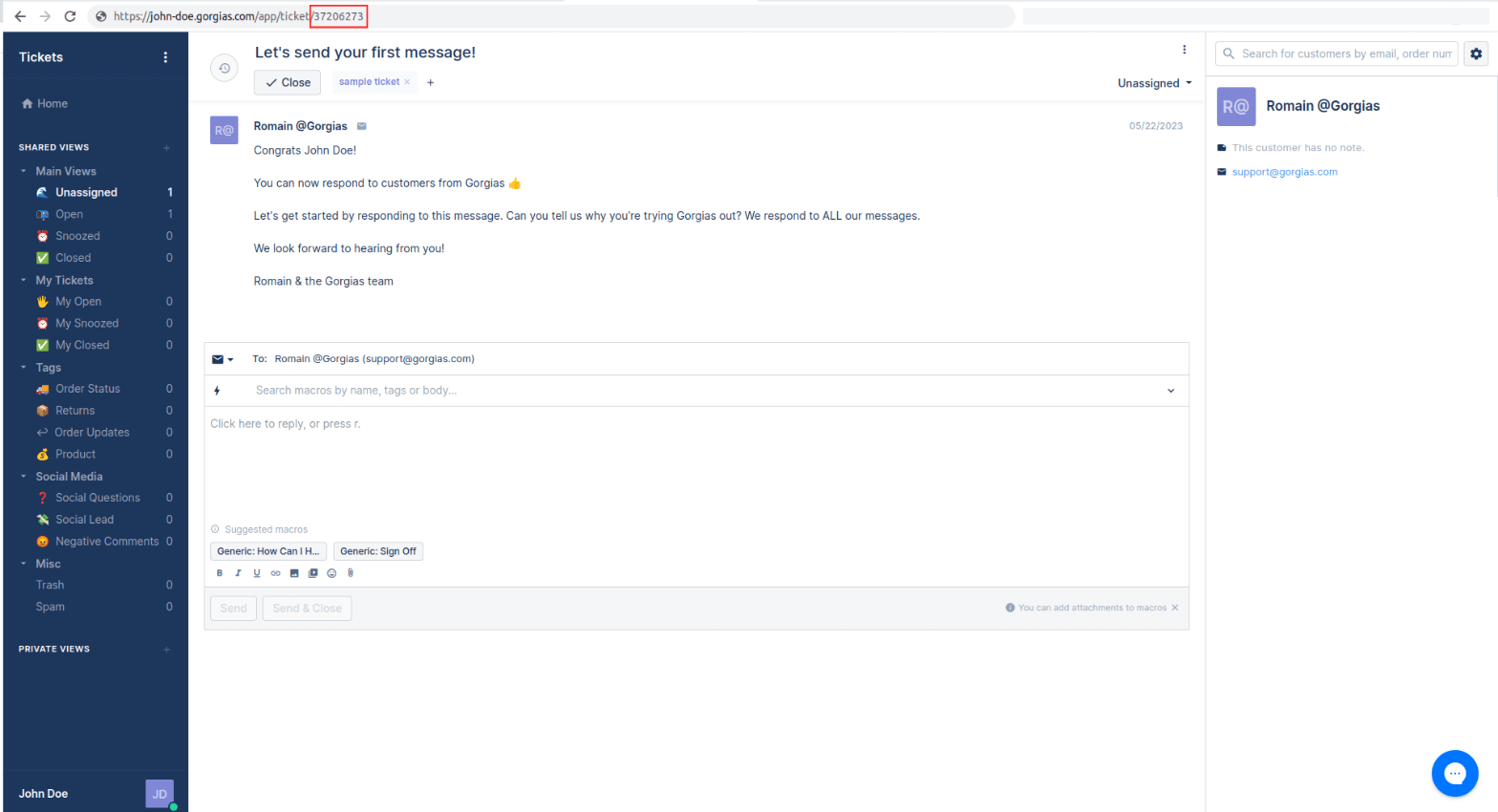Toggle underline formatting in reply editor
This screenshot has height=812, width=1498.
pyautogui.click(x=257, y=573)
